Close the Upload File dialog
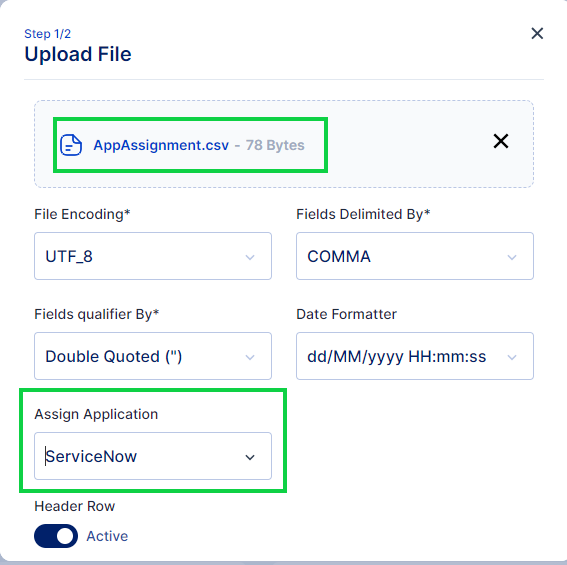The height and width of the screenshot is (565, 567). 537,33
